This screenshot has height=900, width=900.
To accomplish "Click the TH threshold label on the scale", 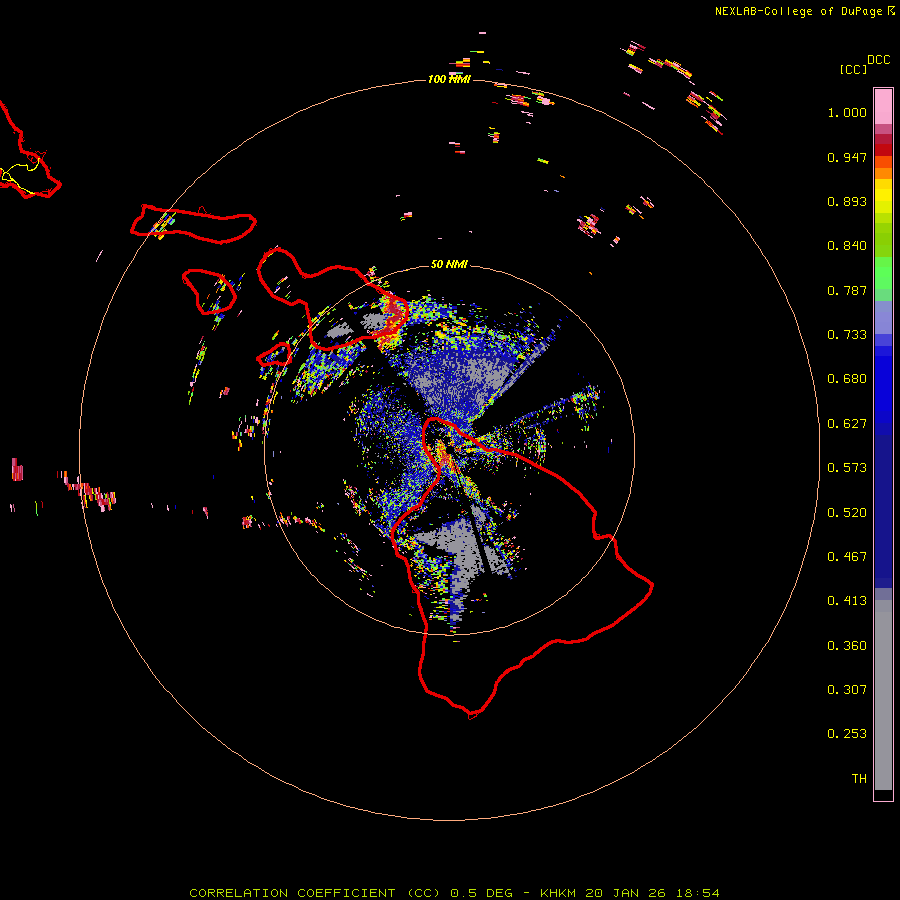I will 859,779.
